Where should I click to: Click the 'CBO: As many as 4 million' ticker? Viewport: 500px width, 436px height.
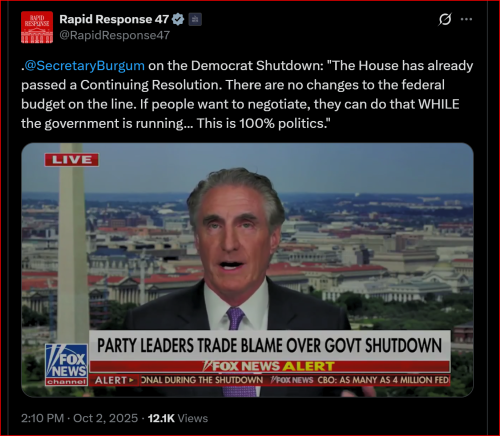pos(383,380)
